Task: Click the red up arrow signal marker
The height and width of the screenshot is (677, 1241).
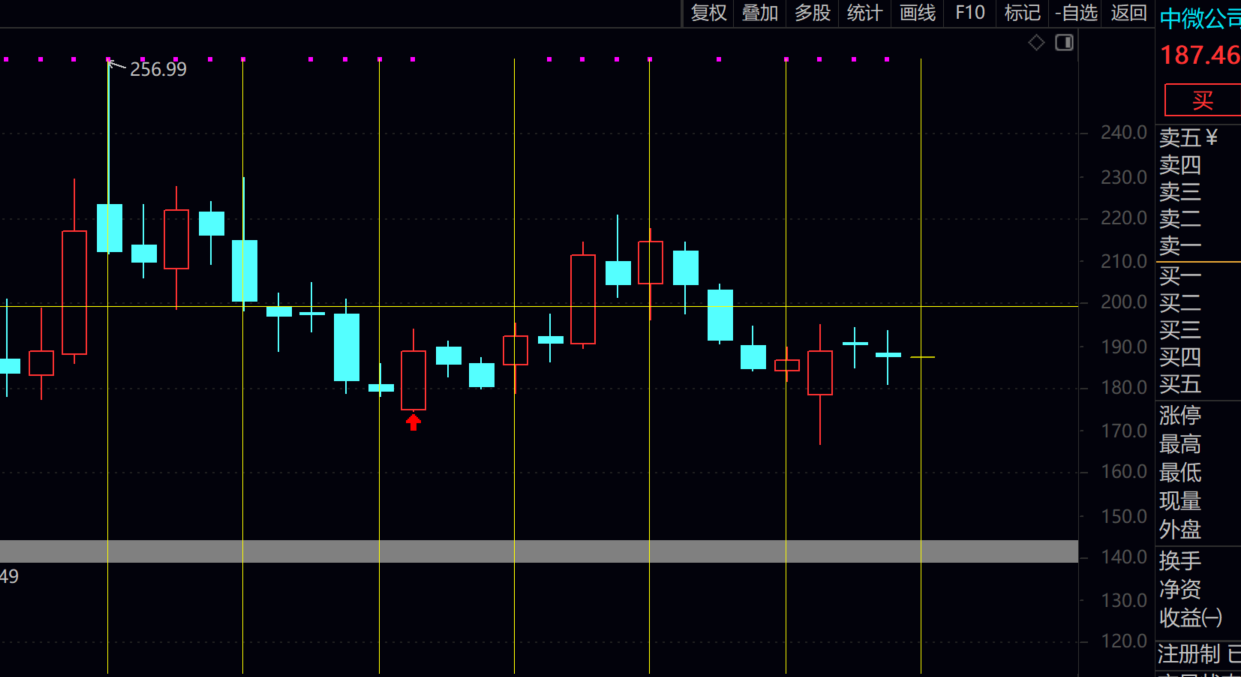Action: pyautogui.click(x=413, y=423)
